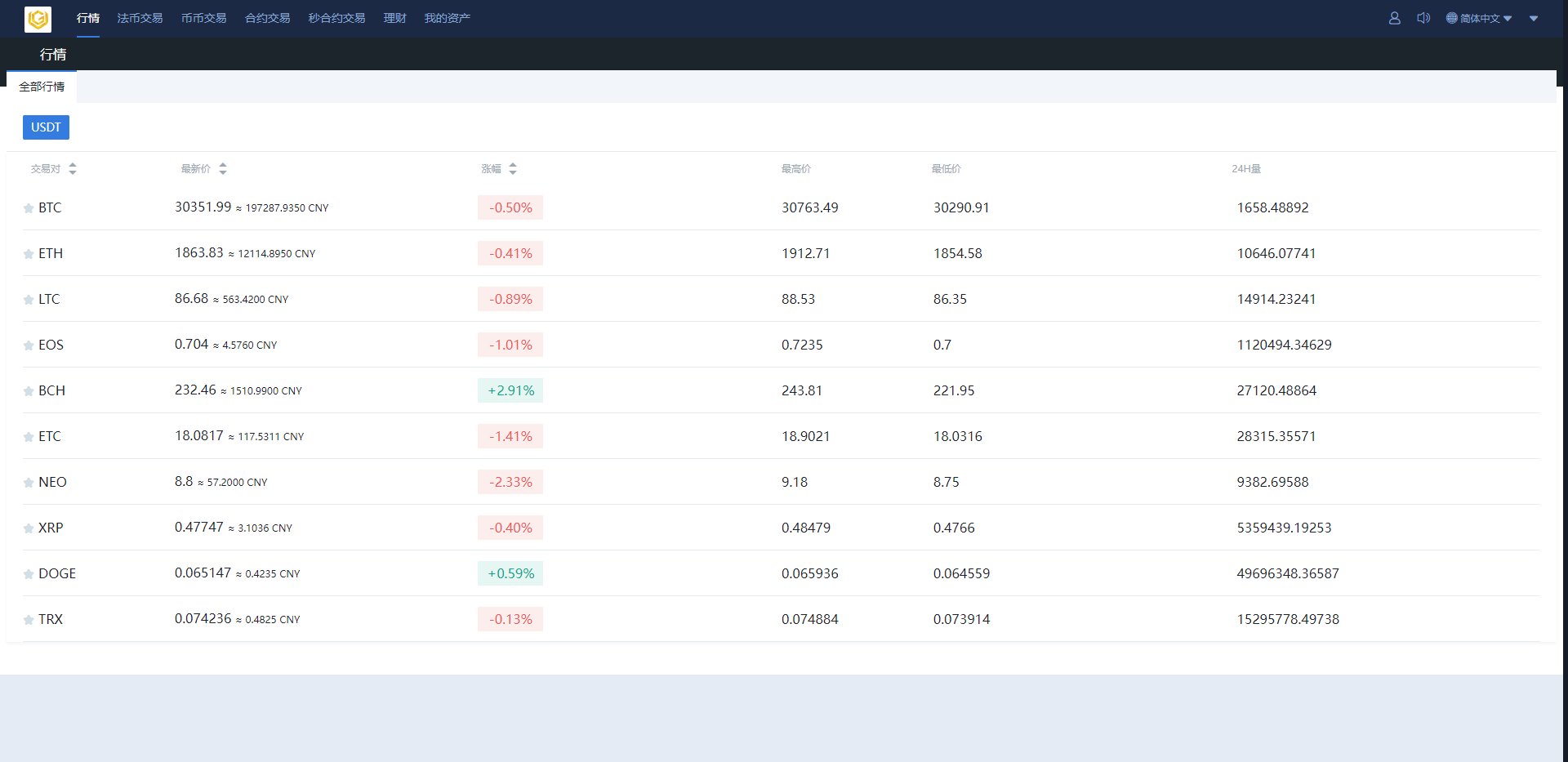Click the ETC -1.41% change badge
Image resolution: width=1568 pixels, height=762 pixels.
click(x=510, y=436)
